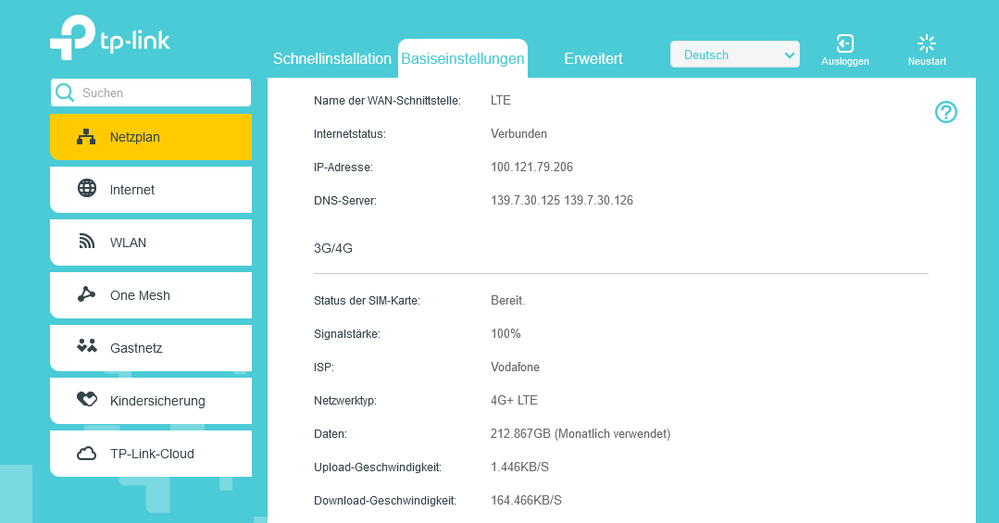Viewport: 999px width, 523px height.
Task: Click the Internetstatus label
Action: (x=350, y=134)
